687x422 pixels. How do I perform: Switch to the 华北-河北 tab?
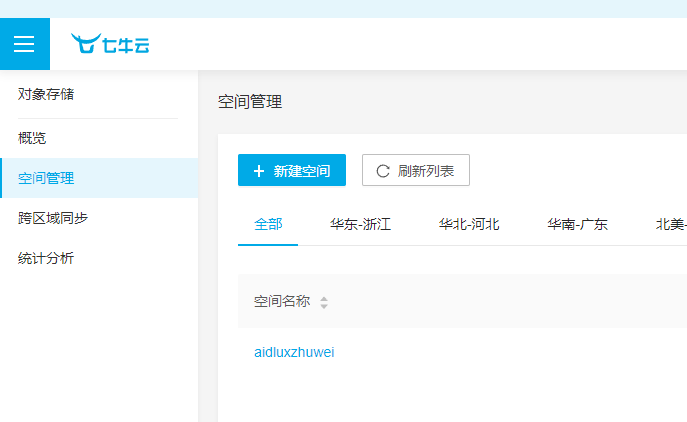[469, 224]
